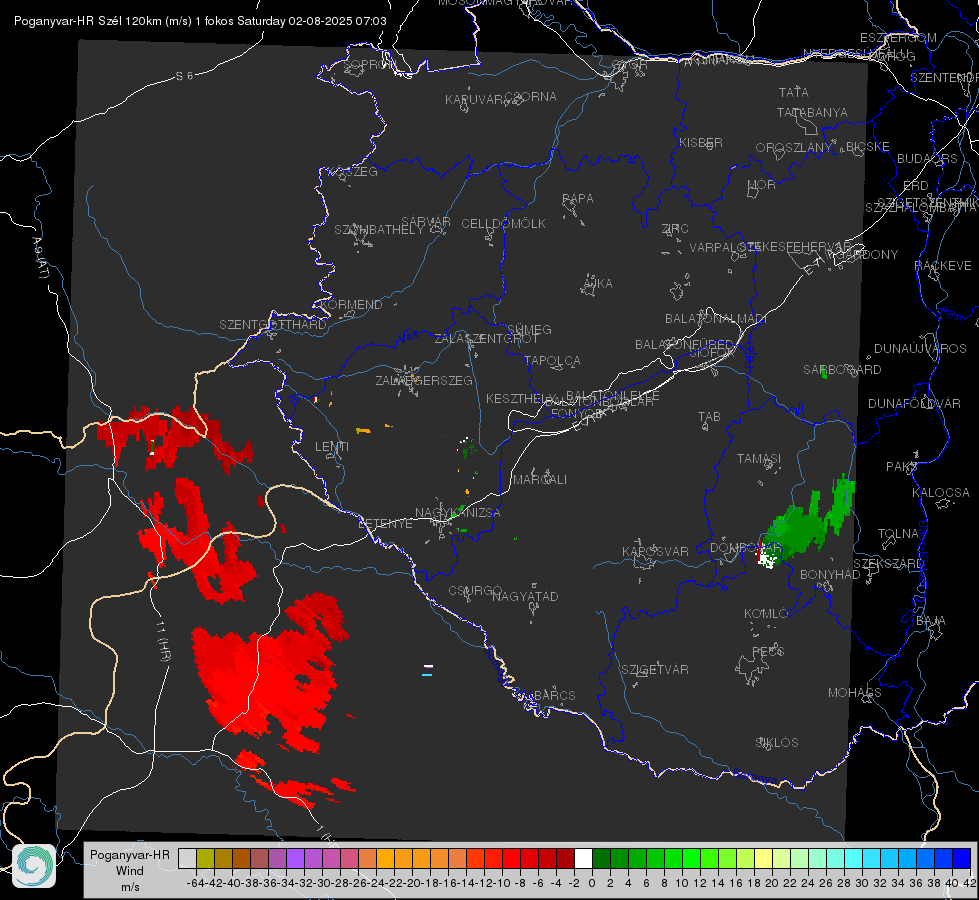The height and width of the screenshot is (900, 979).
Task: Click the swirl logo icon beside the legend
Action: click(x=34, y=866)
